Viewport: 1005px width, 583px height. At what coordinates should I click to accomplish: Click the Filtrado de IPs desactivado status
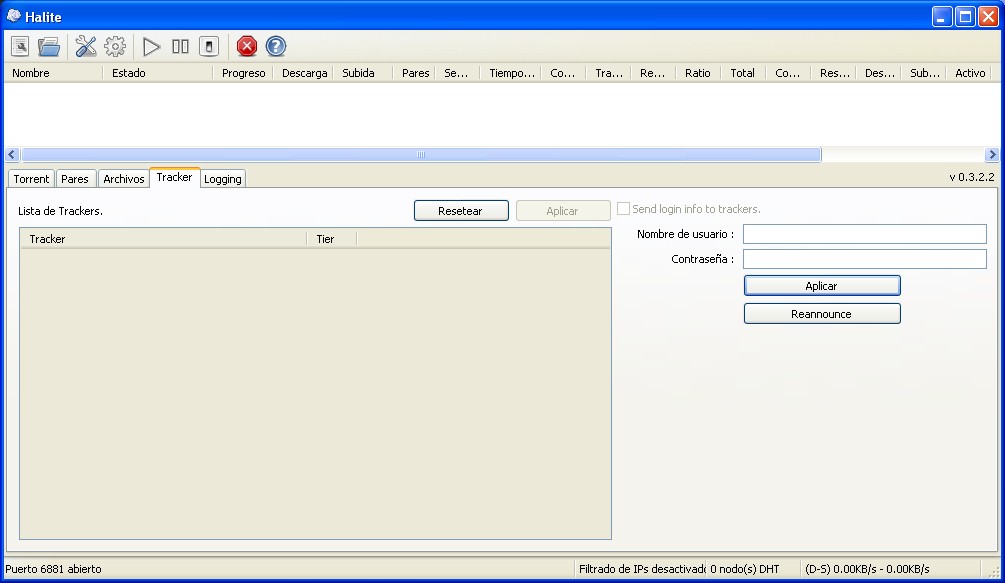641,569
